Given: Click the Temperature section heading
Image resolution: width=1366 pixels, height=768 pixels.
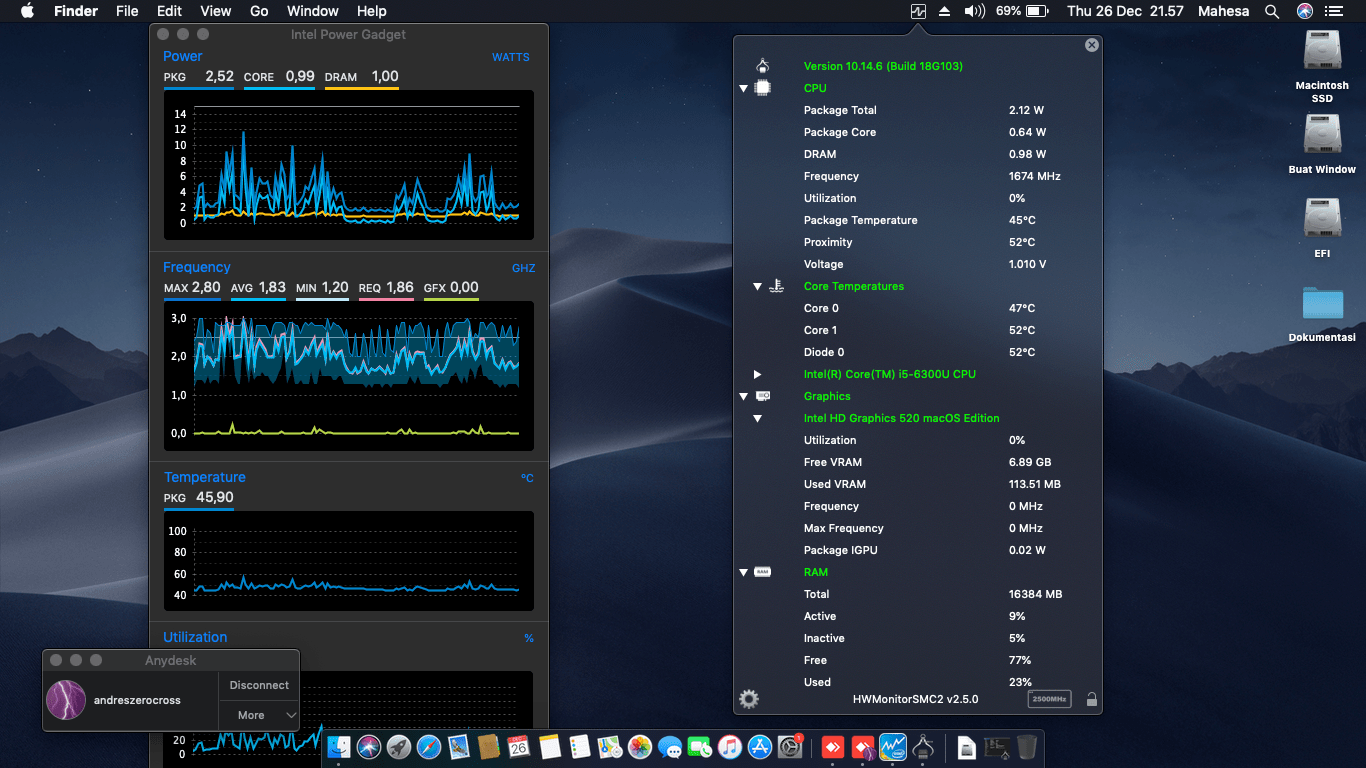Looking at the screenshot, I should pyautogui.click(x=204, y=477).
